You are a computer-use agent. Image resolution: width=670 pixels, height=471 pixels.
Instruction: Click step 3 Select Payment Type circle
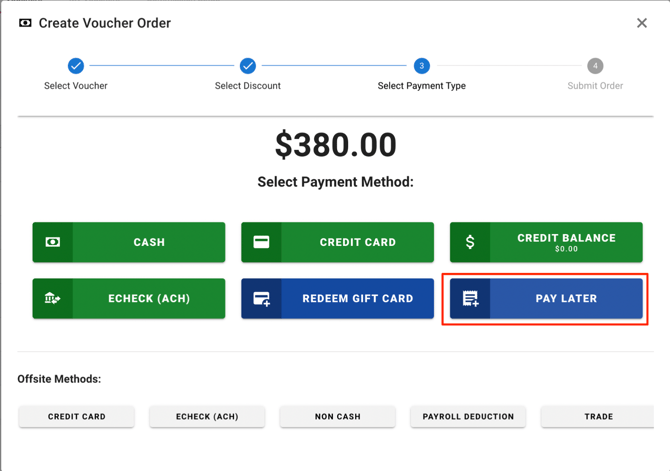click(x=422, y=66)
